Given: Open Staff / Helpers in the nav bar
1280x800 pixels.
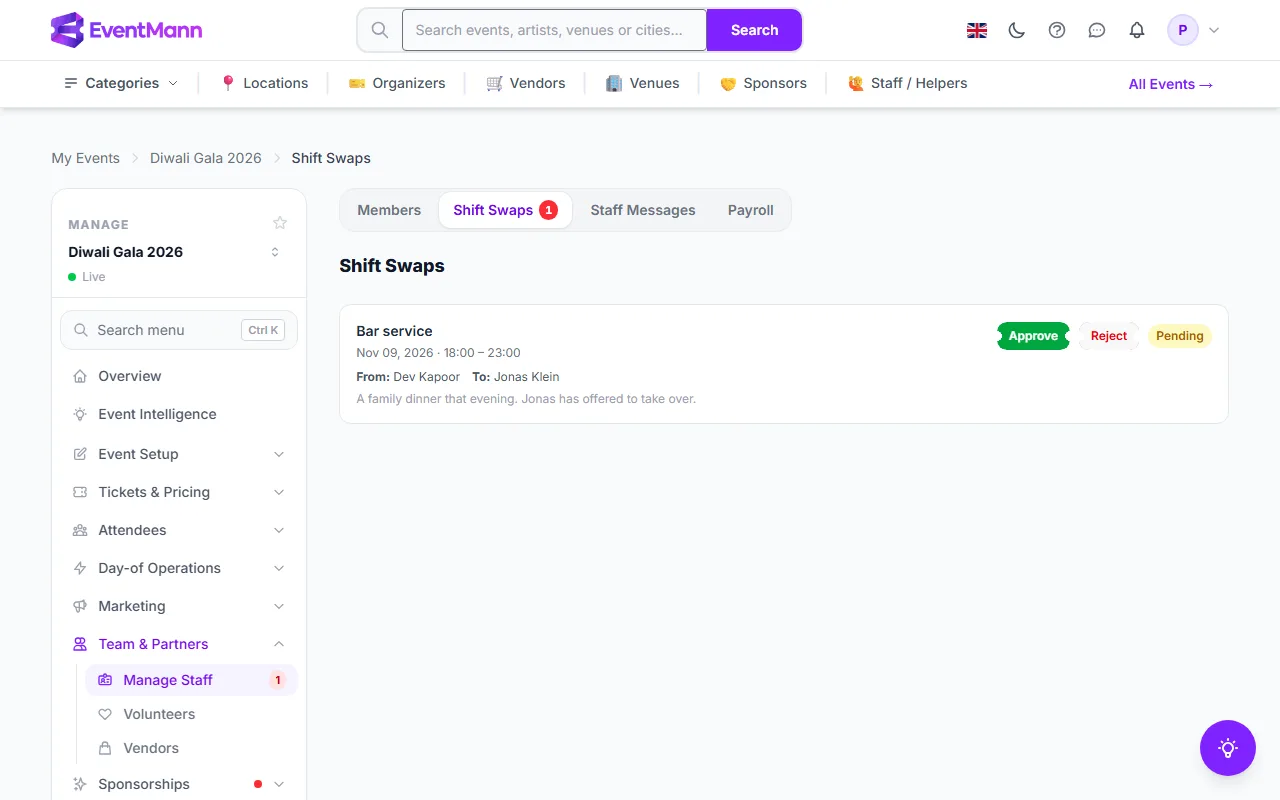Looking at the screenshot, I should coord(907,83).
